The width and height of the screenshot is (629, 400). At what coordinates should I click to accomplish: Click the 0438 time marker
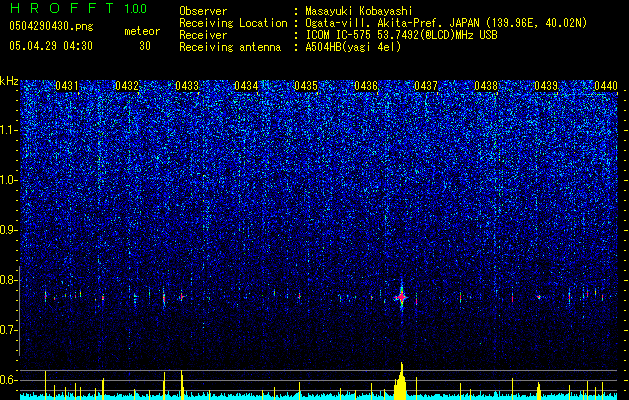click(x=486, y=86)
